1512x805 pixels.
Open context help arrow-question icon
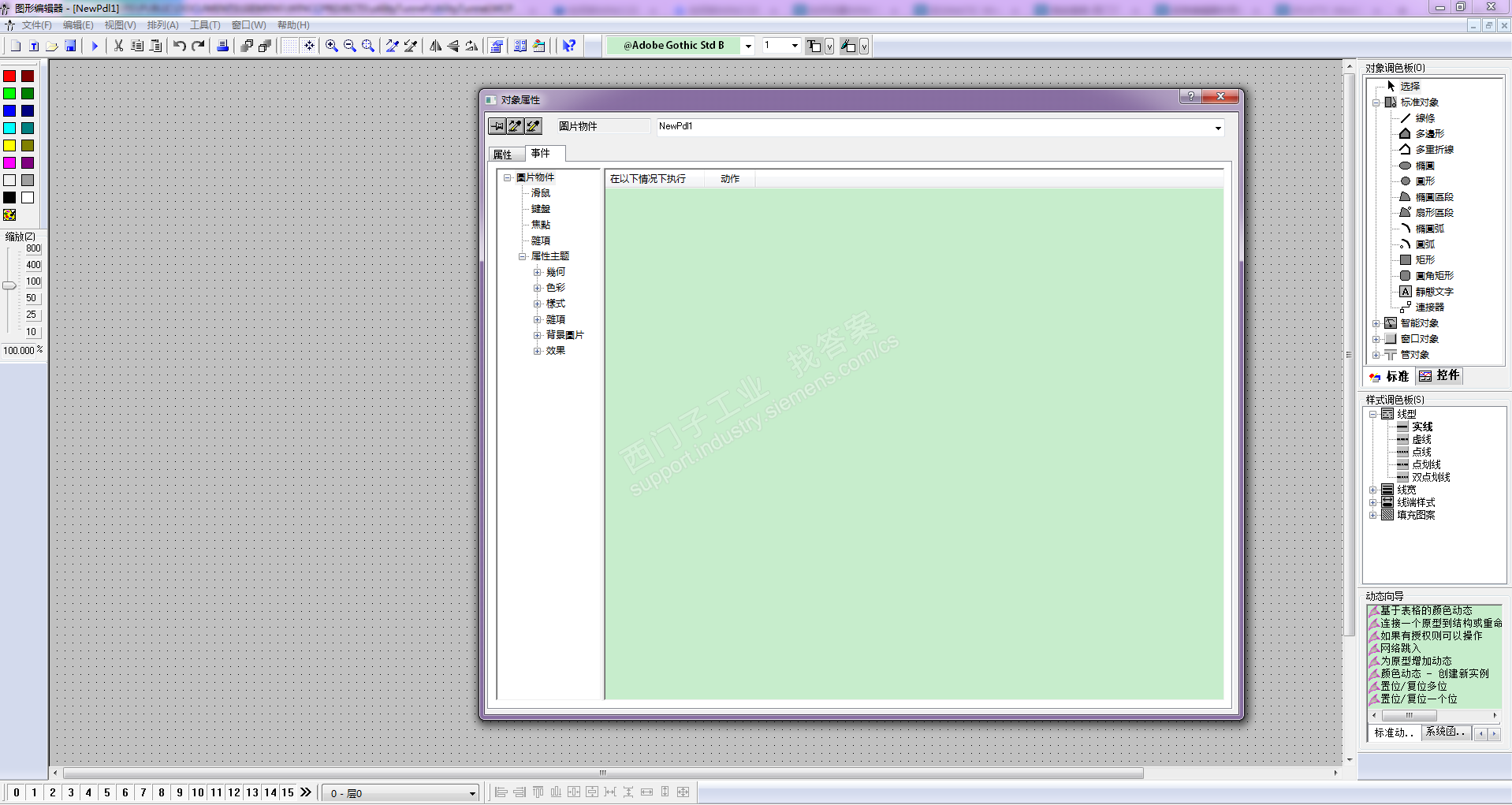tap(569, 46)
